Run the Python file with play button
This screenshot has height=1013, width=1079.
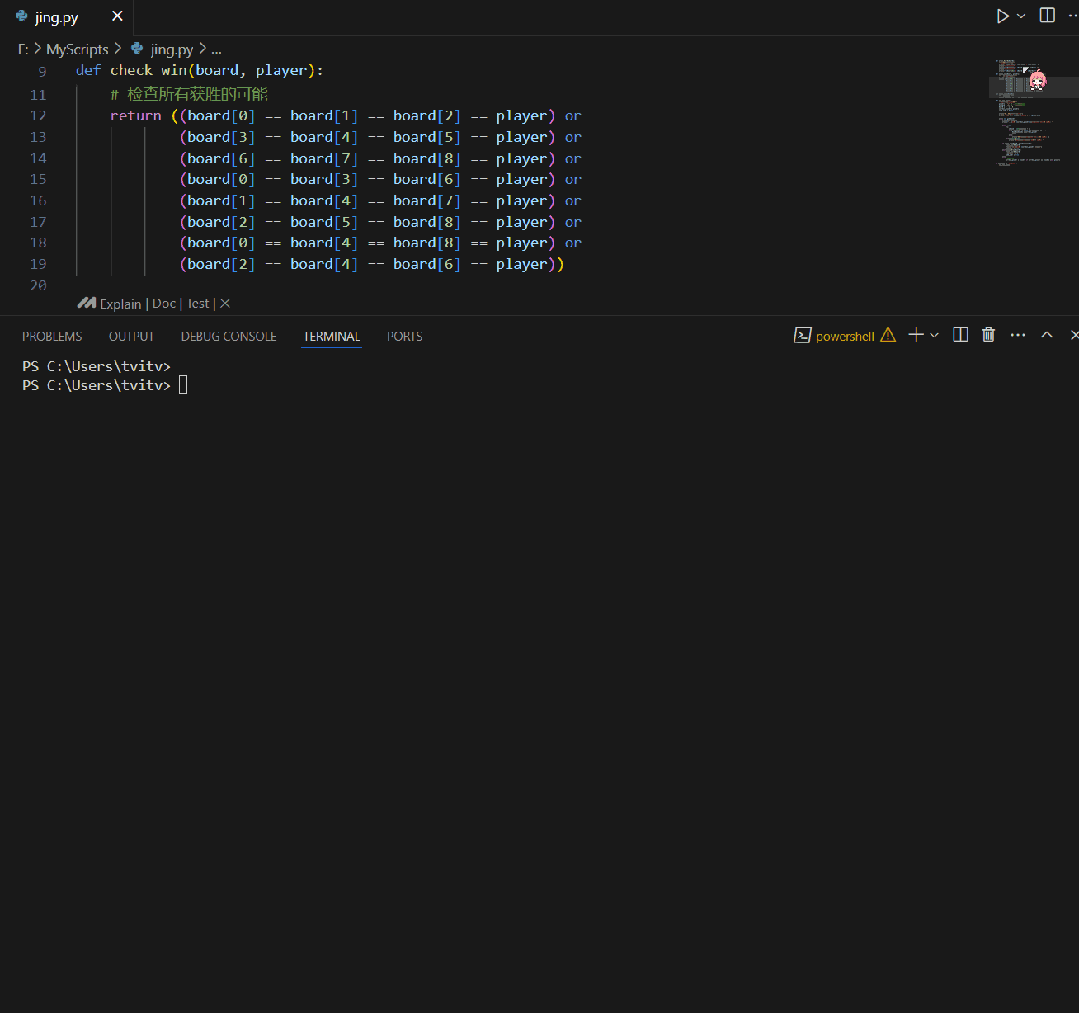[x=1002, y=16]
